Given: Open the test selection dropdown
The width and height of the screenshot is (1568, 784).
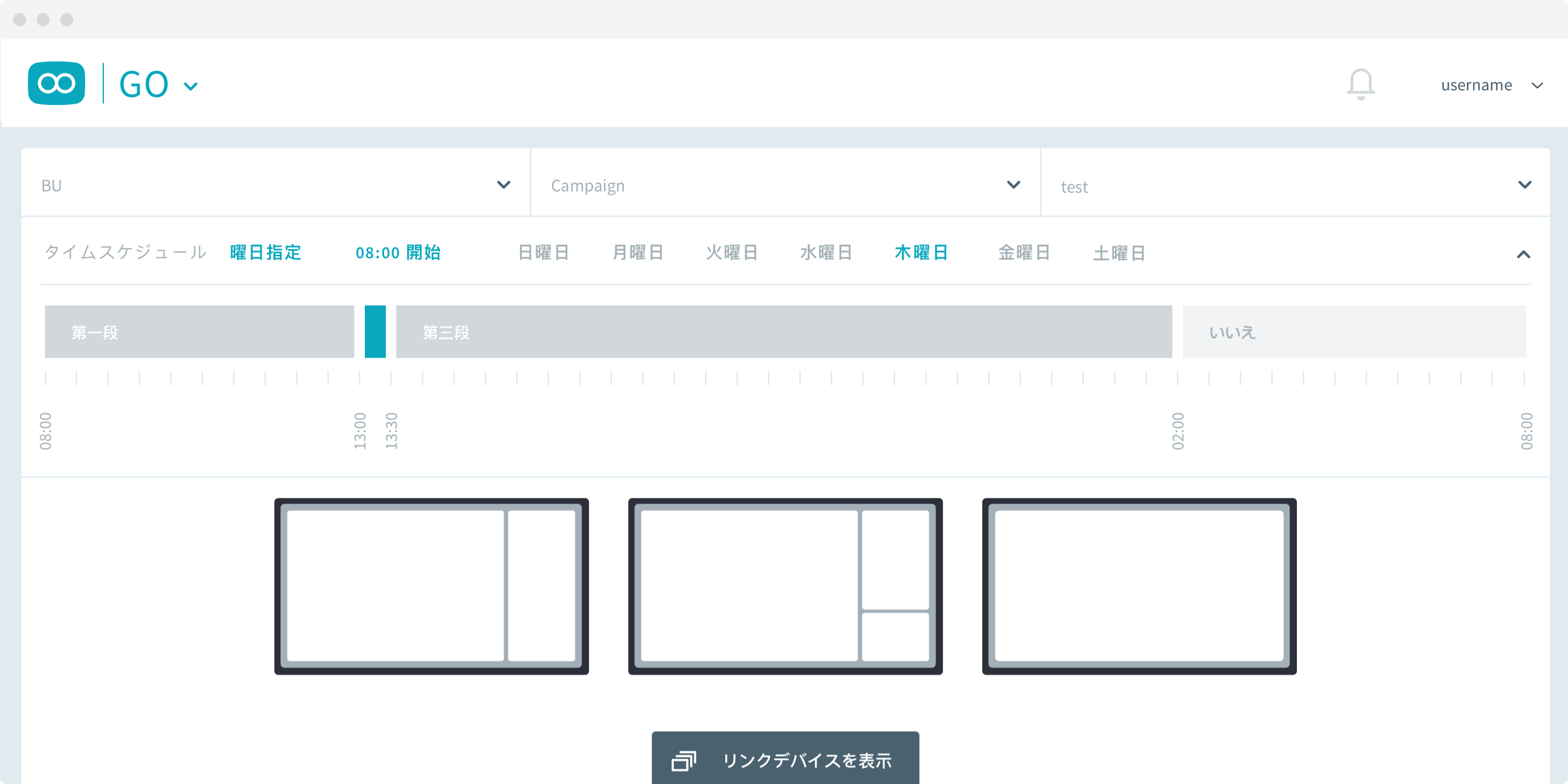Looking at the screenshot, I should 1294,185.
